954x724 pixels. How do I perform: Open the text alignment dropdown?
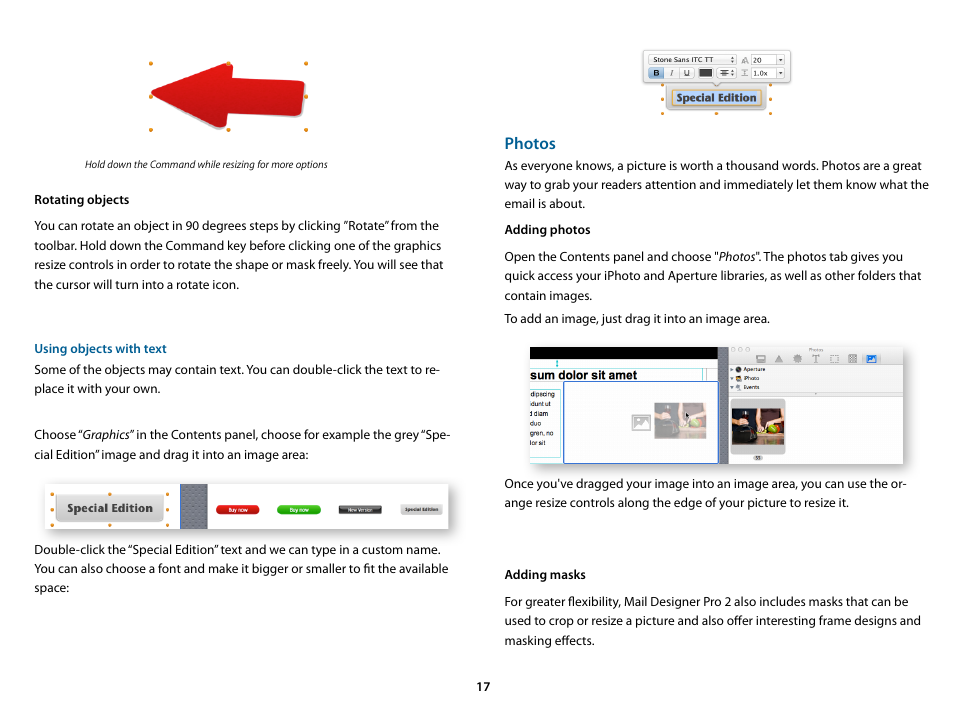click(x=726, y=73)
